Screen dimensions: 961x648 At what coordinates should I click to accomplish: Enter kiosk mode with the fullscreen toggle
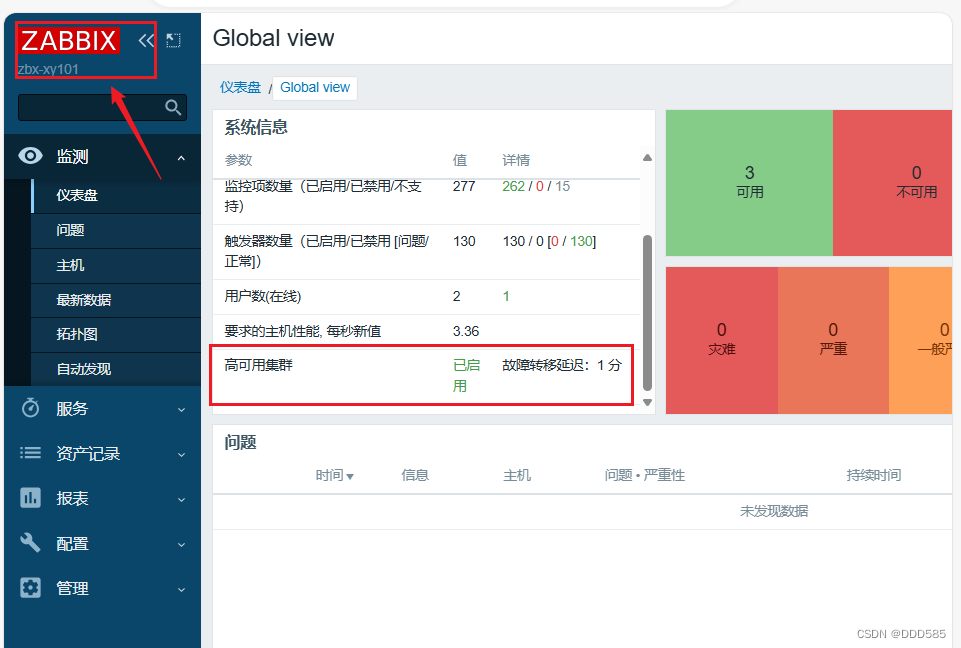pos(173,41)
